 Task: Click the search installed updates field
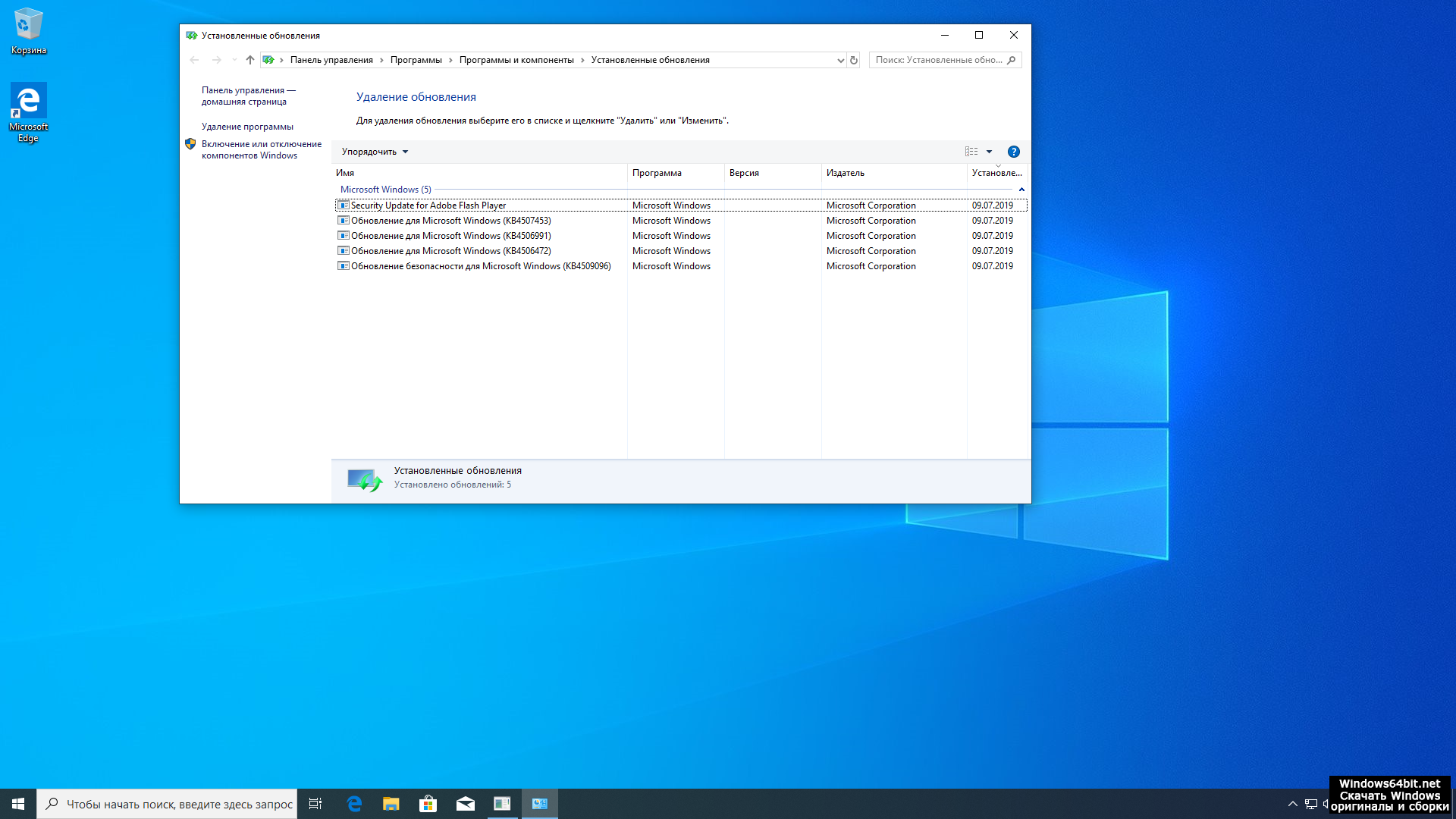pos(939,60)
